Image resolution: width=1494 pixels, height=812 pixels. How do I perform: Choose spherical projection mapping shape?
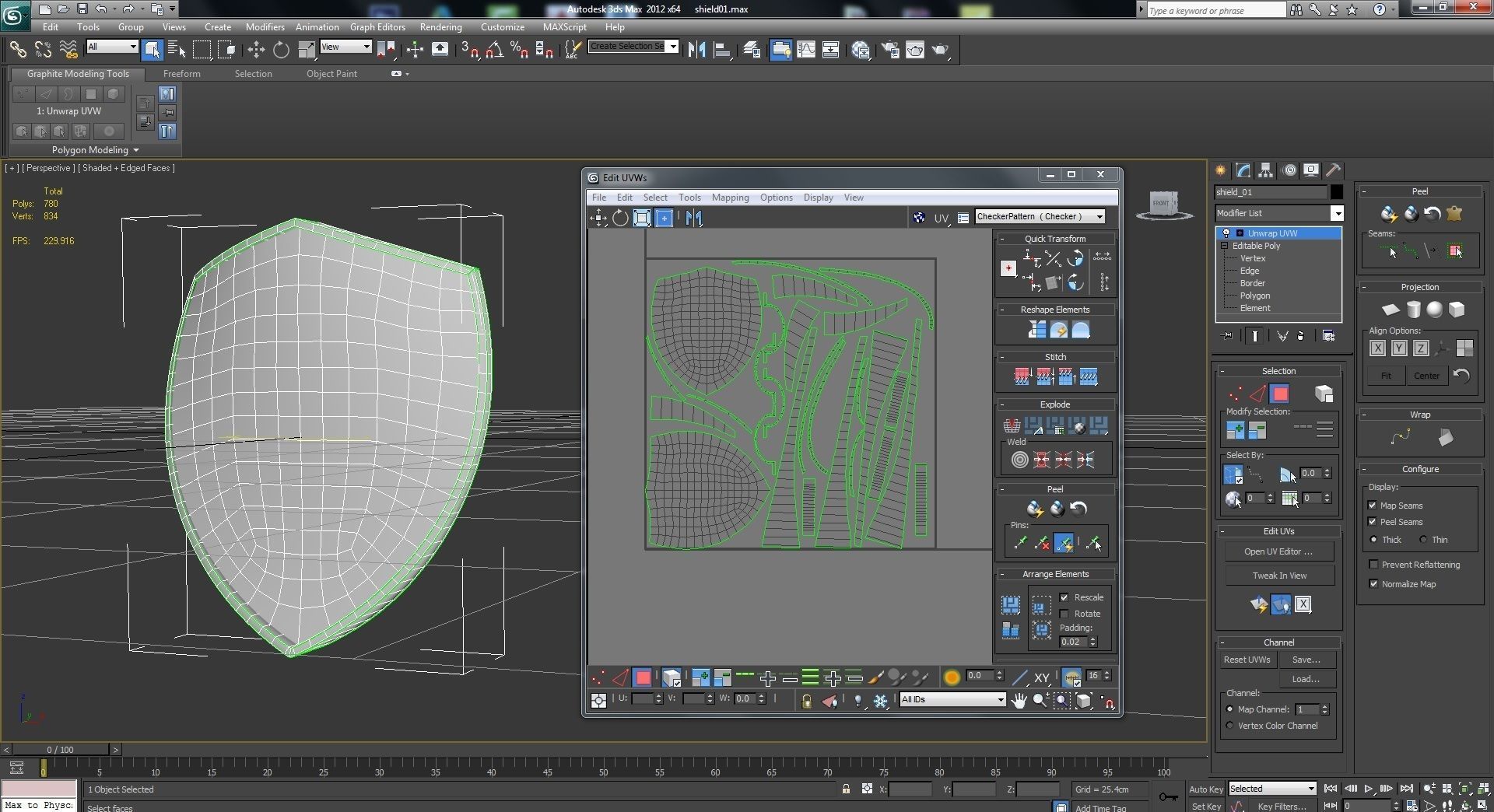pos(1435,310)
